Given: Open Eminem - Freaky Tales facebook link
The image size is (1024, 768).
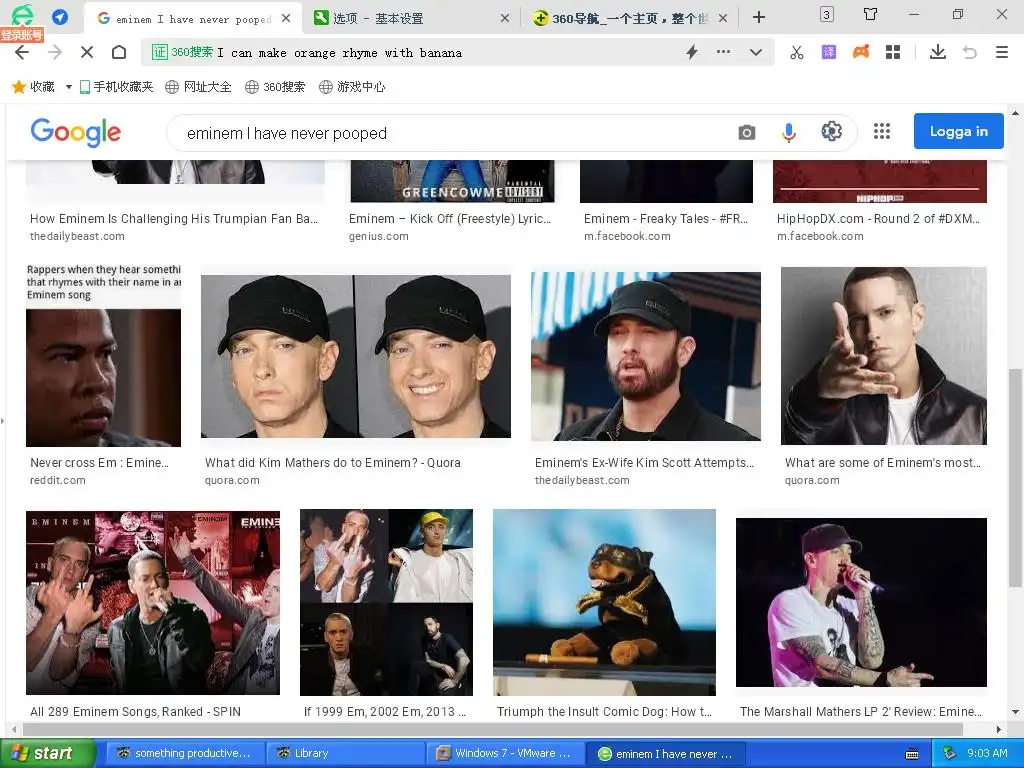Looking at the screenshot, I should click(666, 219).
